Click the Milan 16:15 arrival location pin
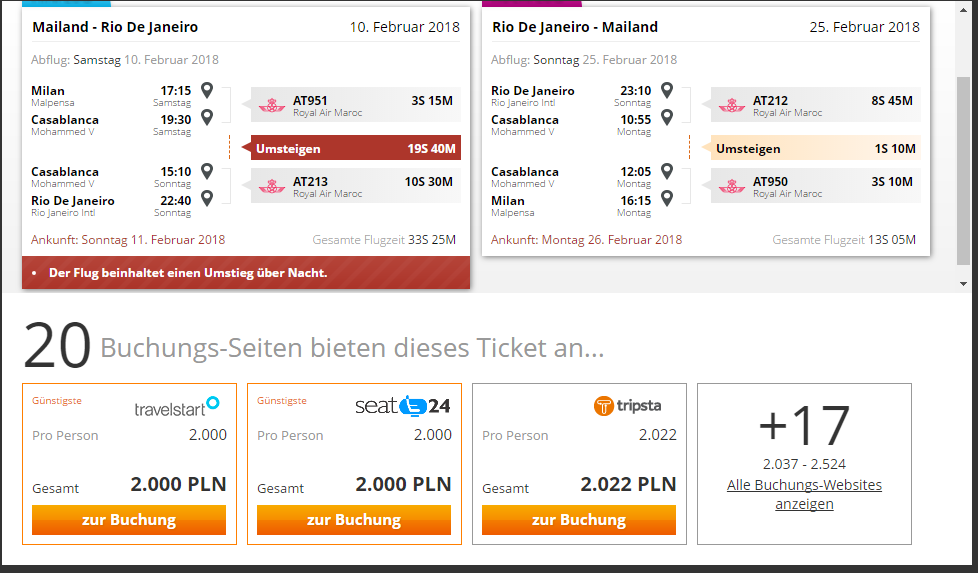Image resolution: width=978 pixels, height=573 pixels. point(667,198)
